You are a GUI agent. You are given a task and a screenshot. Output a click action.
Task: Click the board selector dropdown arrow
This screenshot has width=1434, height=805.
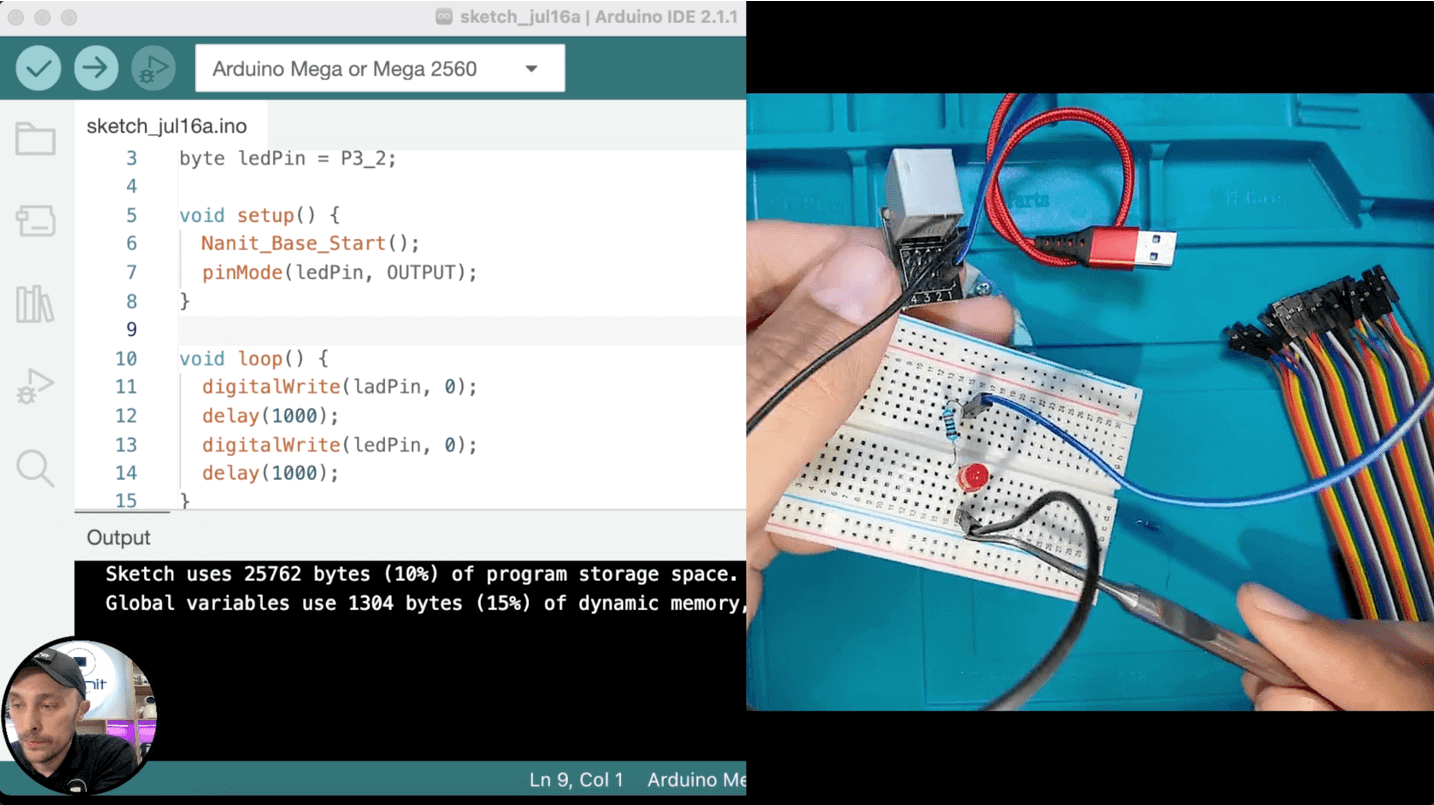(x=532, y=69)
